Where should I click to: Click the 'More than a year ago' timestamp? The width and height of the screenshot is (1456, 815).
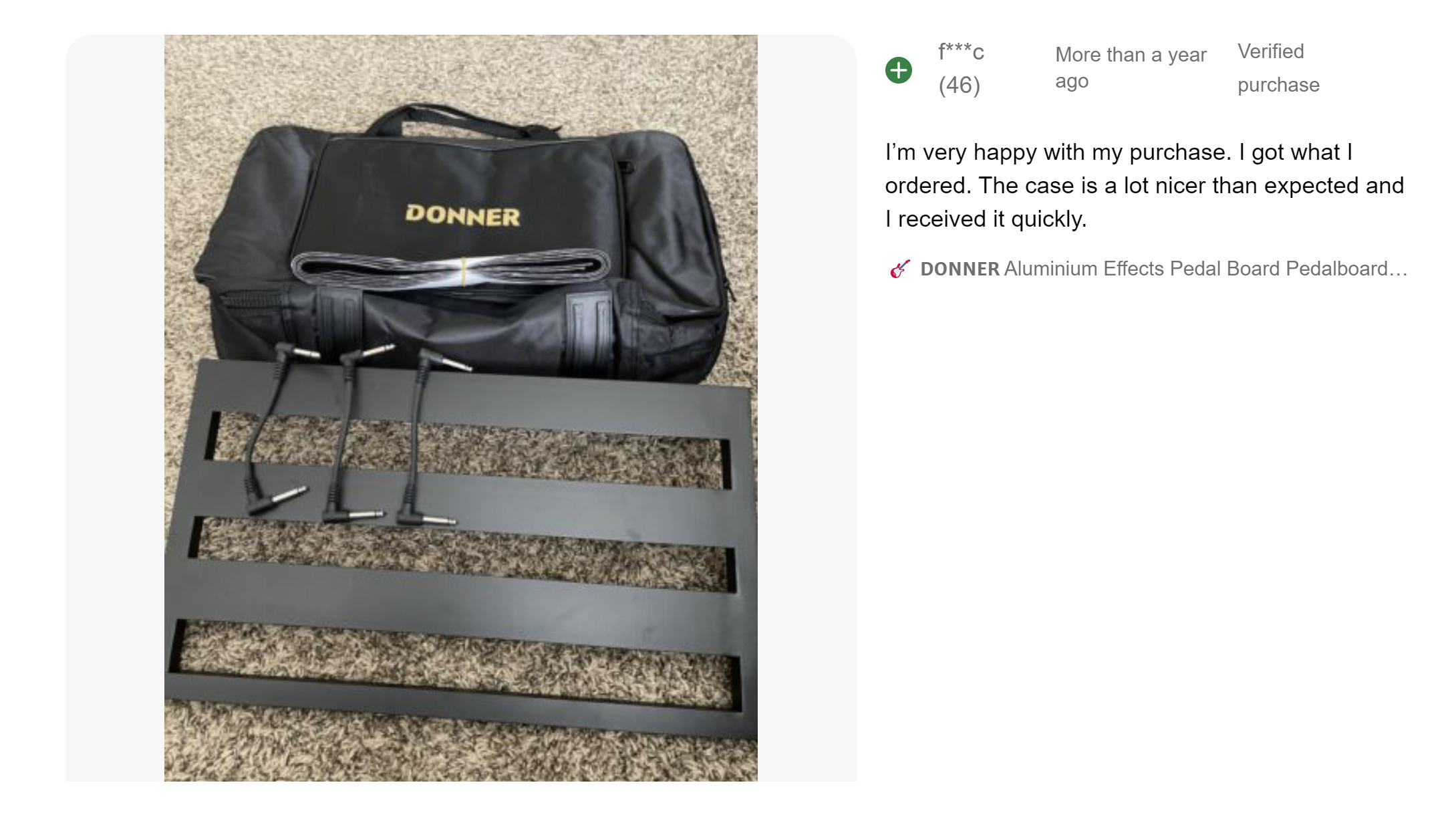click(x=1131, y=68)
